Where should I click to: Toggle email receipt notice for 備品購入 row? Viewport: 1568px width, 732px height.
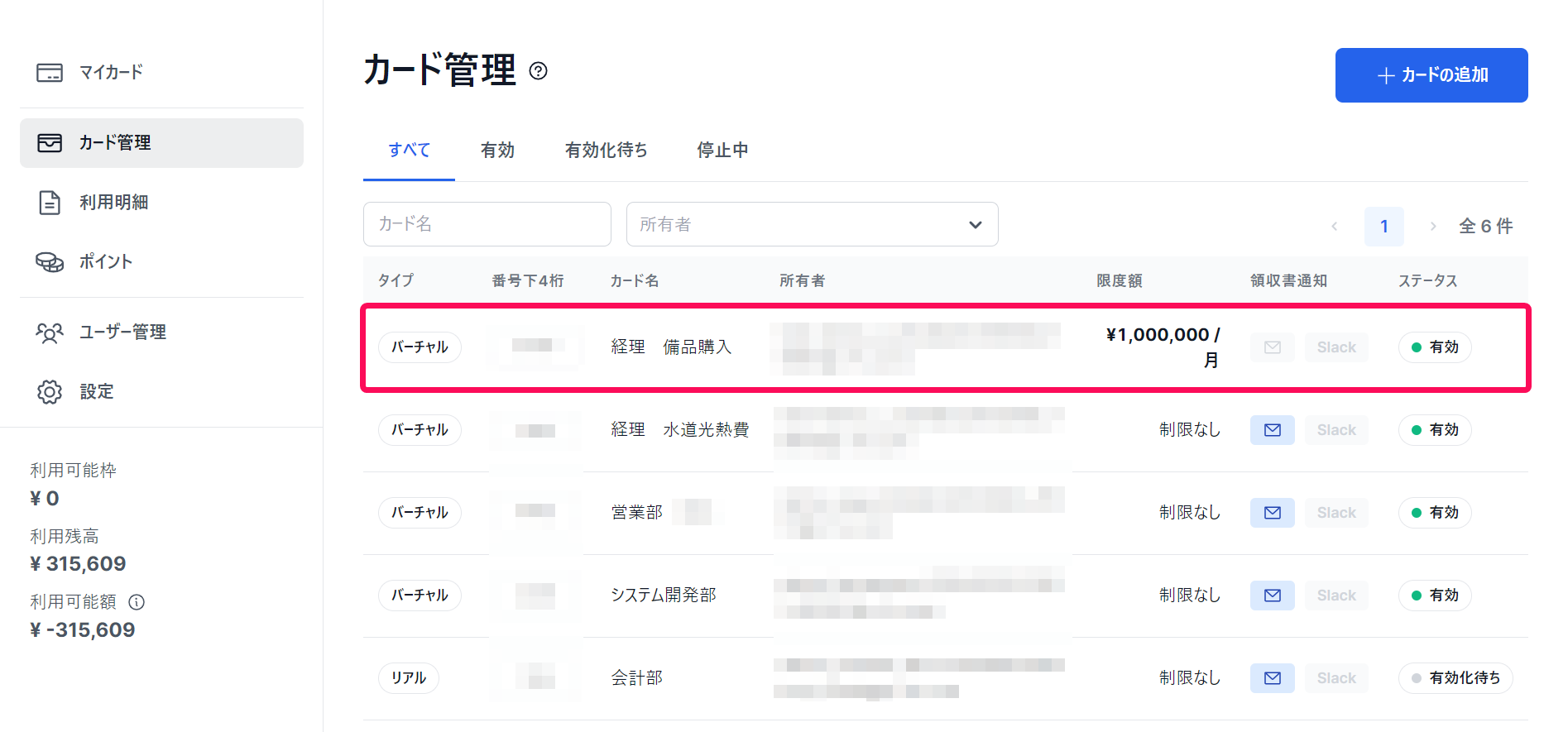(x=1273, y=347)
